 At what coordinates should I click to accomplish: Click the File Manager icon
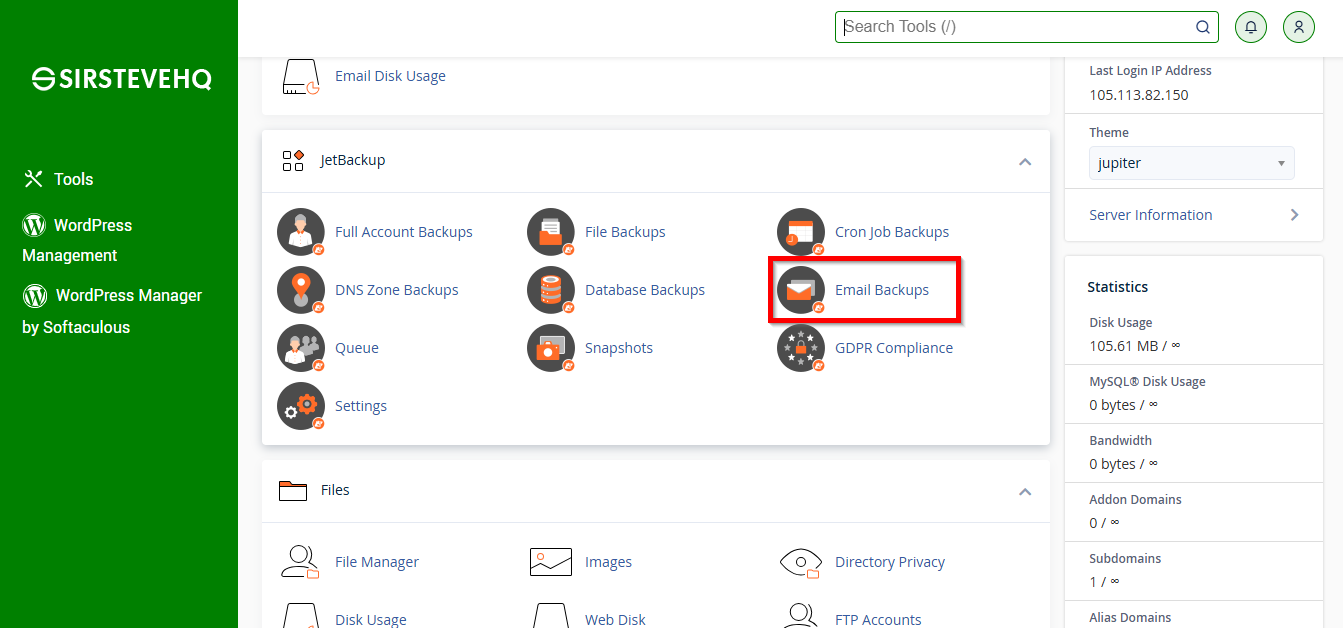pyautogui.click(x=300, y=562)
